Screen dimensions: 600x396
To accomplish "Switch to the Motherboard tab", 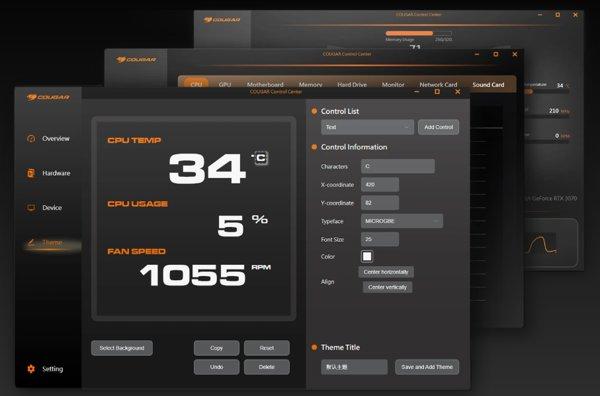I will pos(265,85).
